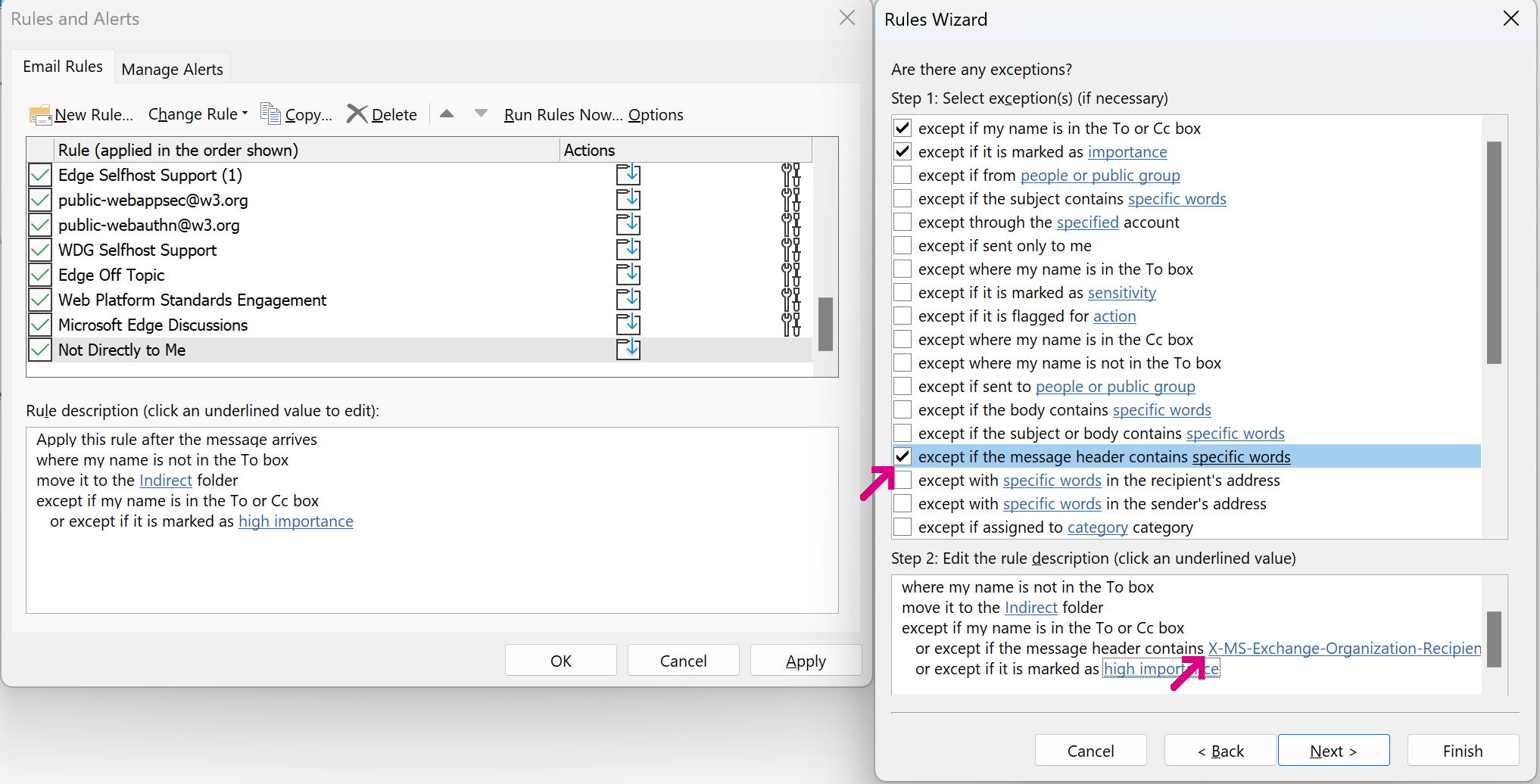Open the 'Indirect' folder link in Rules Wizard
This screenshot has height=784, width=1540.
click(1030, 608)
